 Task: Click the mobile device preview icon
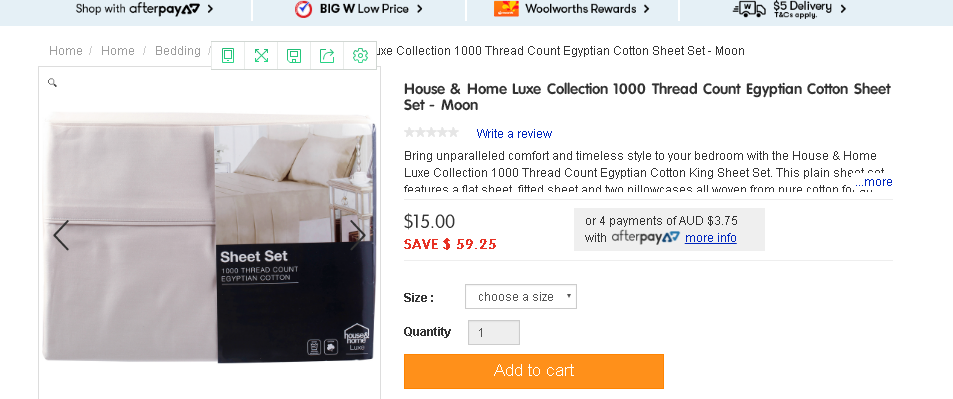pos(228,56)
